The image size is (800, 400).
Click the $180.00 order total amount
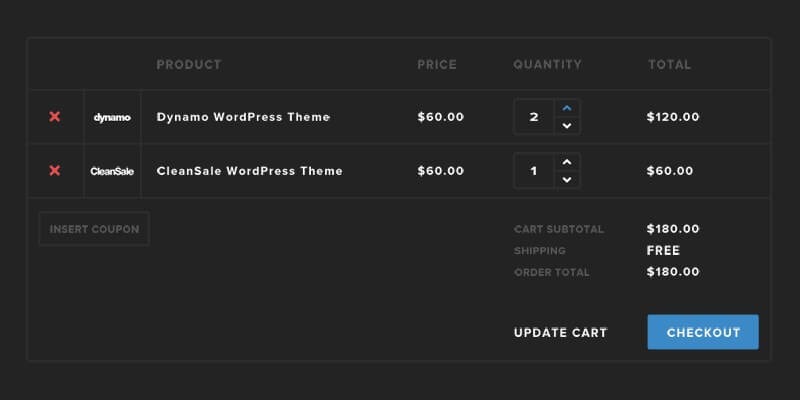673,272
